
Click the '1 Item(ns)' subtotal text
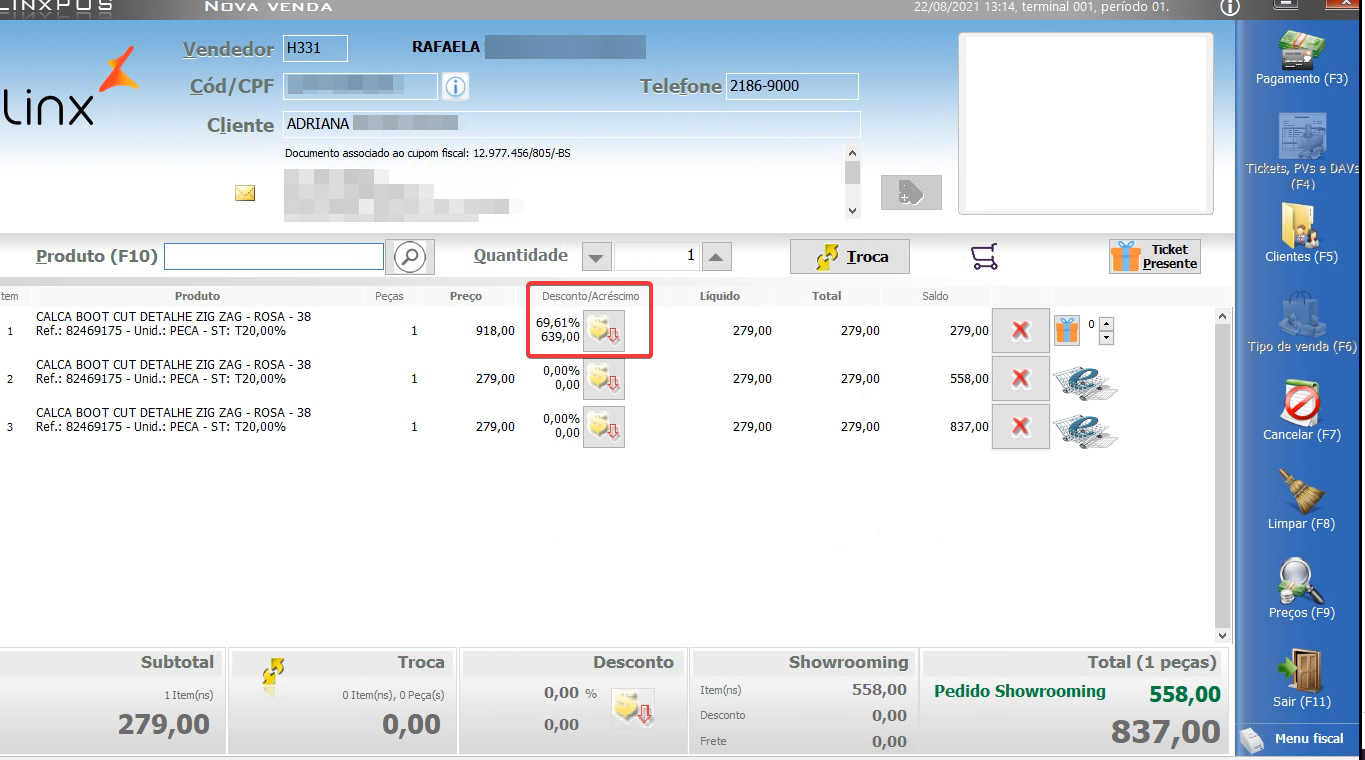click(189, 695)
